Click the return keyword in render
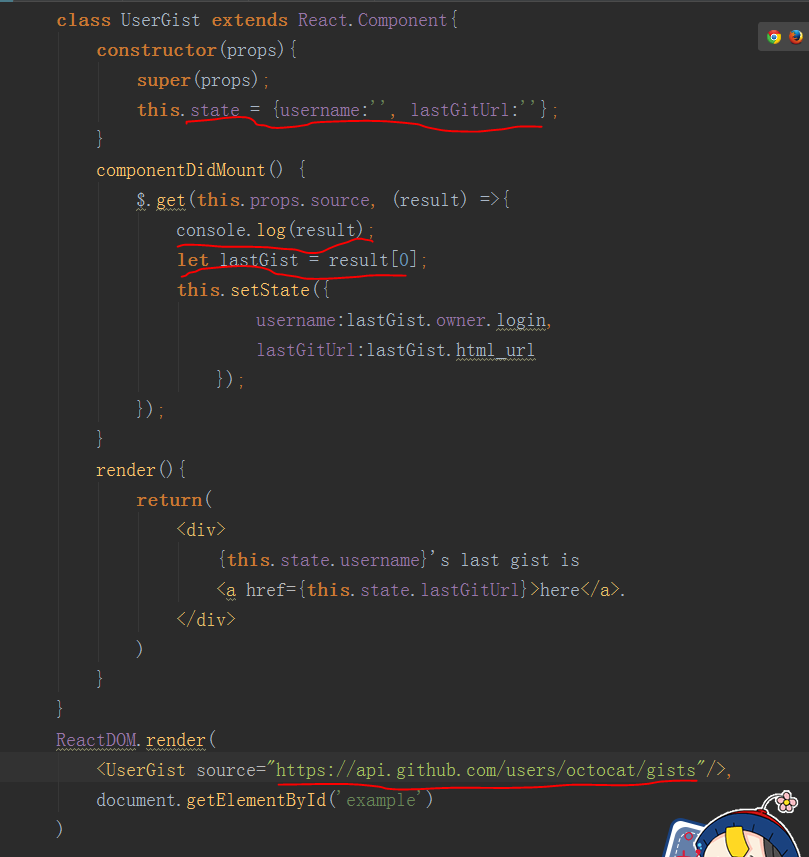809x857 pixels. pos(167,500)
